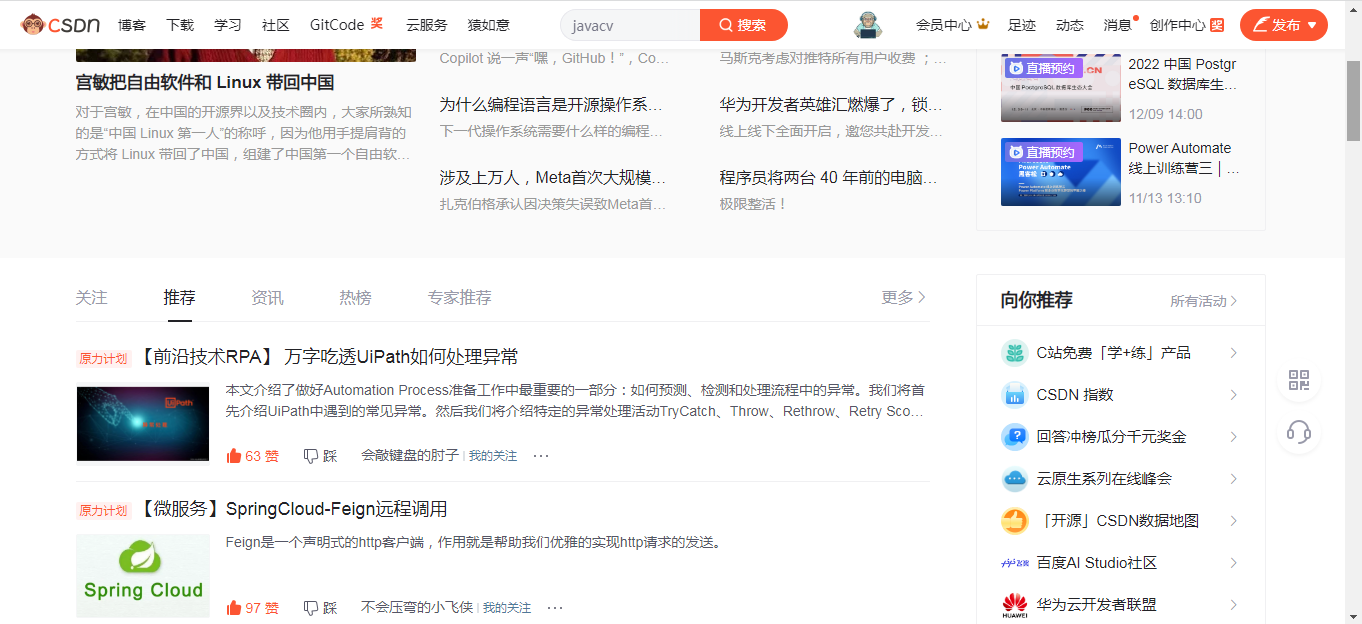
Task: Open 百度AI Studio社区 logo icon
Action: [1014, 563]
